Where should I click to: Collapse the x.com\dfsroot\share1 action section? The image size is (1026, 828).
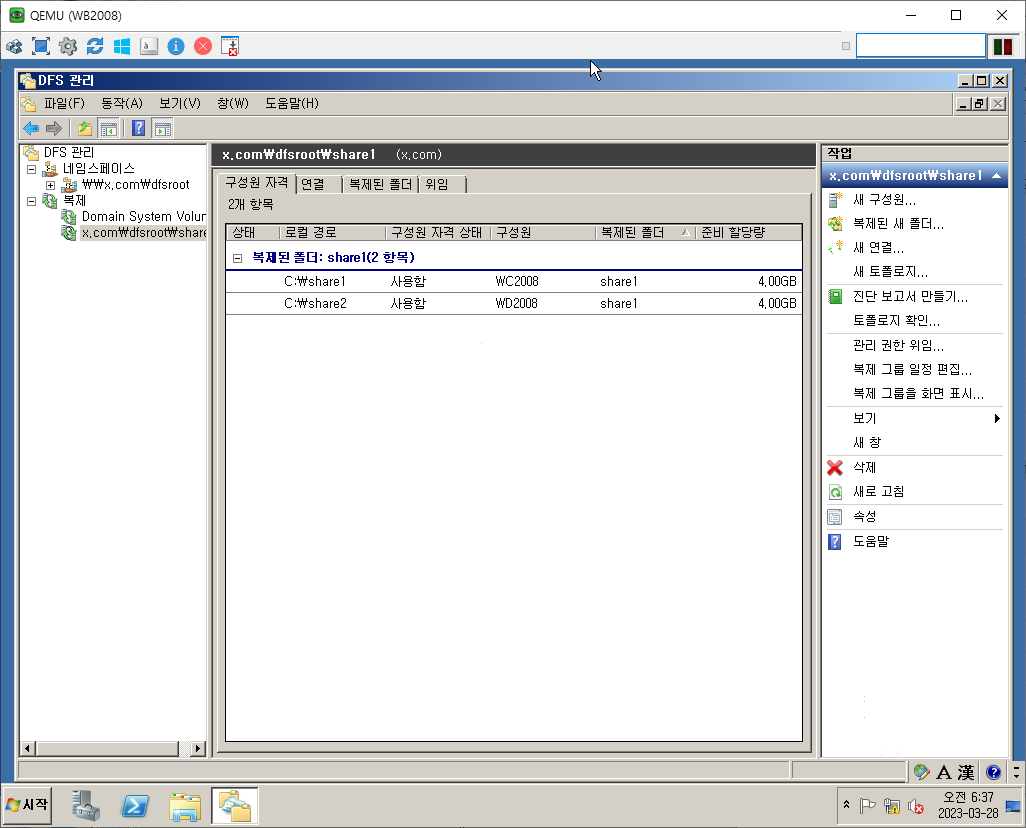[x=996, y=175]
